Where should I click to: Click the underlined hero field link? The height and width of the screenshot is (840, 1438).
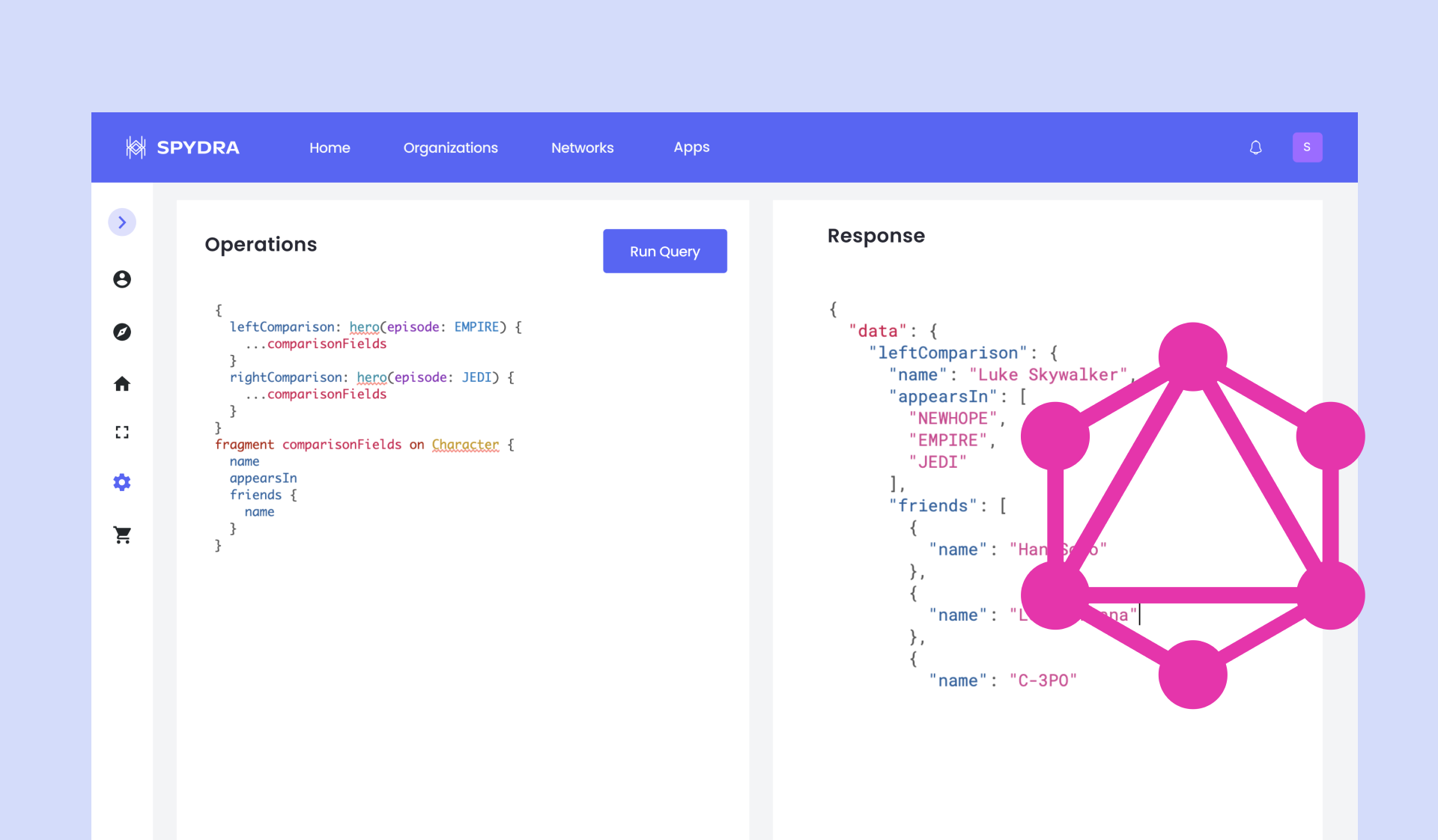click(365, 326)
